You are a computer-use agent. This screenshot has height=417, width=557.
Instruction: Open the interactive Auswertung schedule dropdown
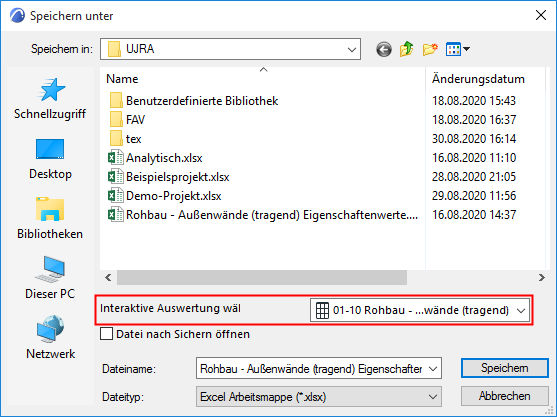pyautogui.click(x=420, y=310)
